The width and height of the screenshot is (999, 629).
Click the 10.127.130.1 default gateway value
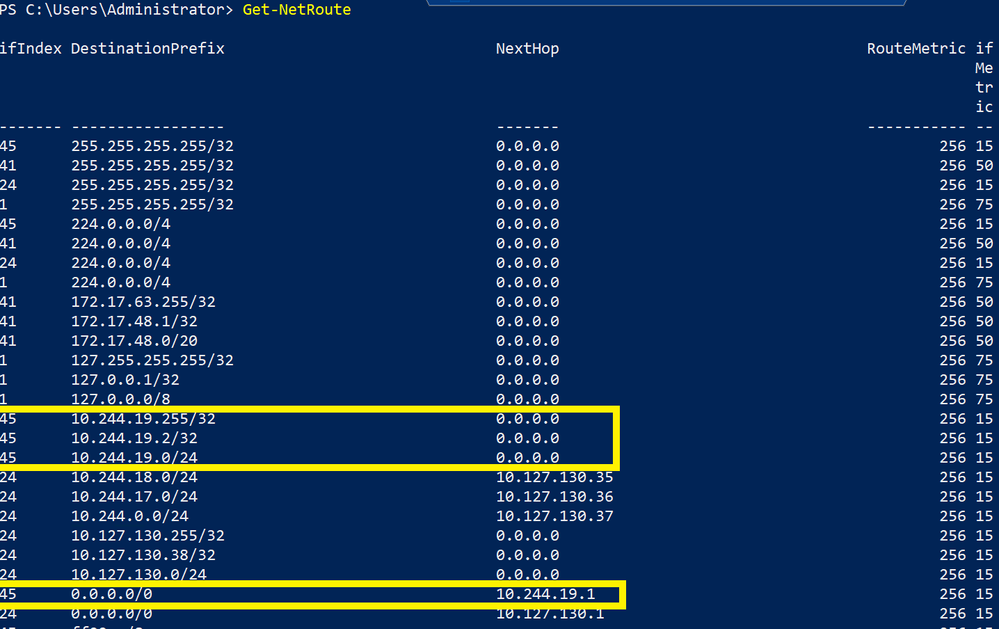pos(550,614)
